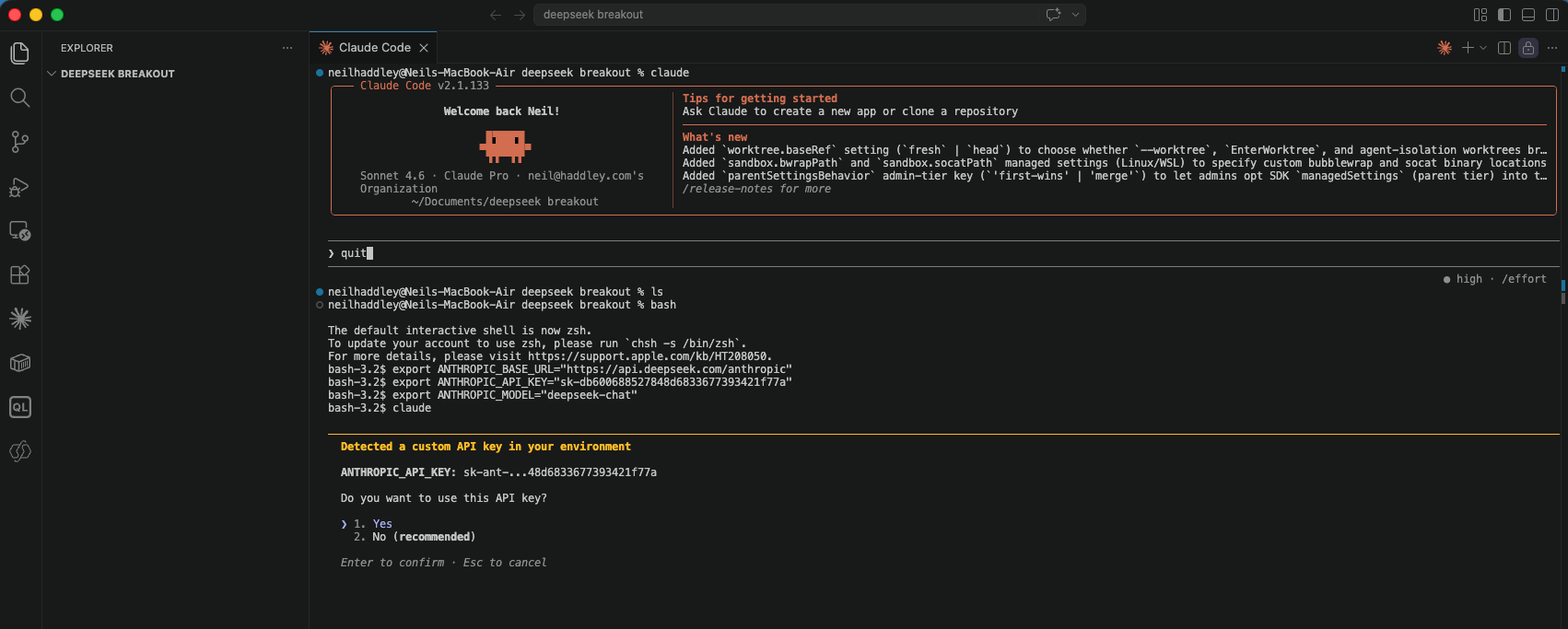The image size is (1568, 629).
Task: Collapse the DEEPSEEK BREAKOUT folder section
Action: point(118,74)
